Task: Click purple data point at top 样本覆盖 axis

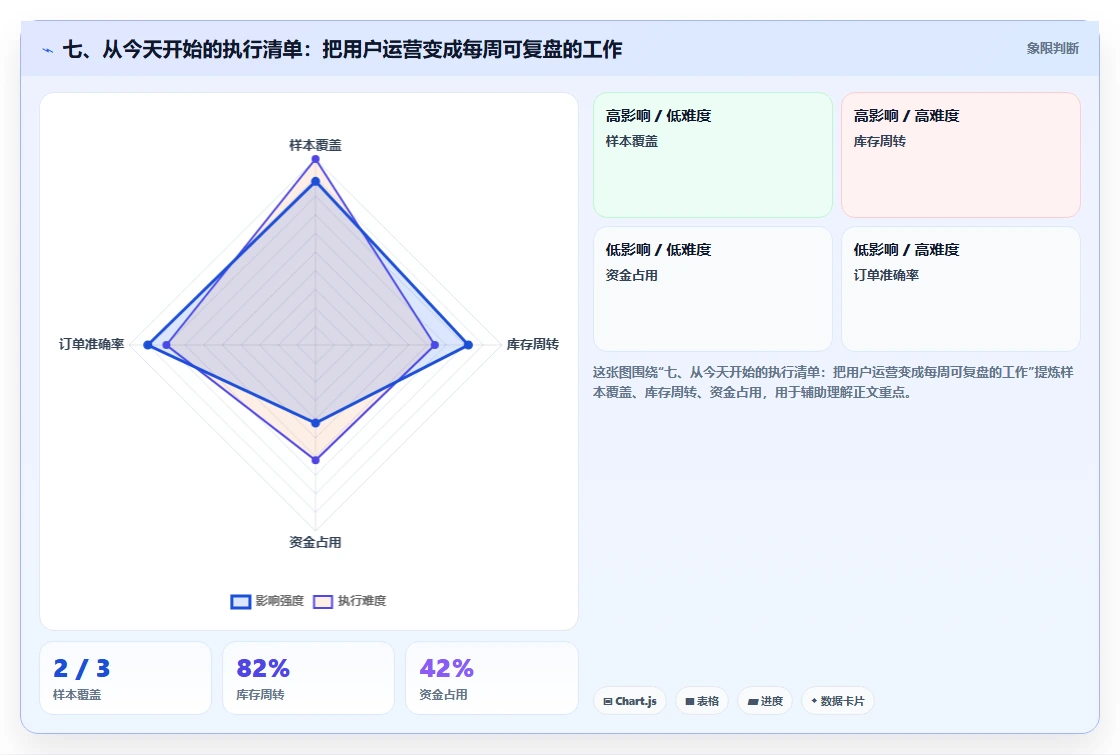Action: (x=316, y=159)
